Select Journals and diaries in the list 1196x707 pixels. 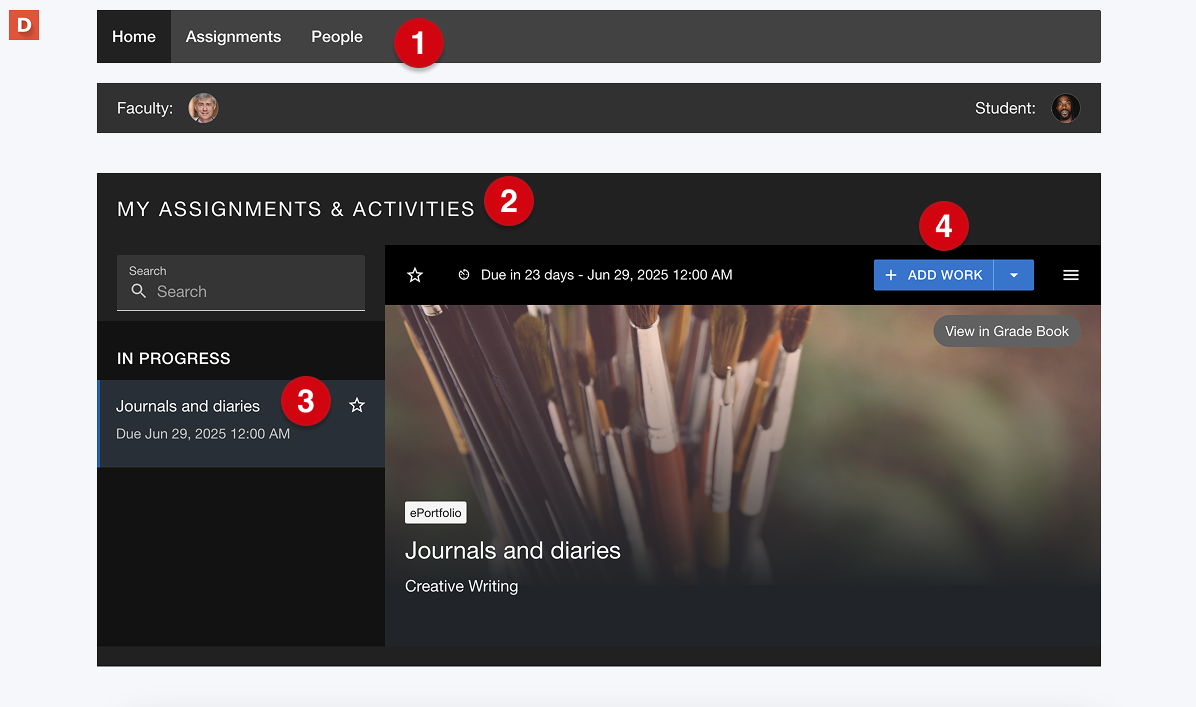coord(241,423)
